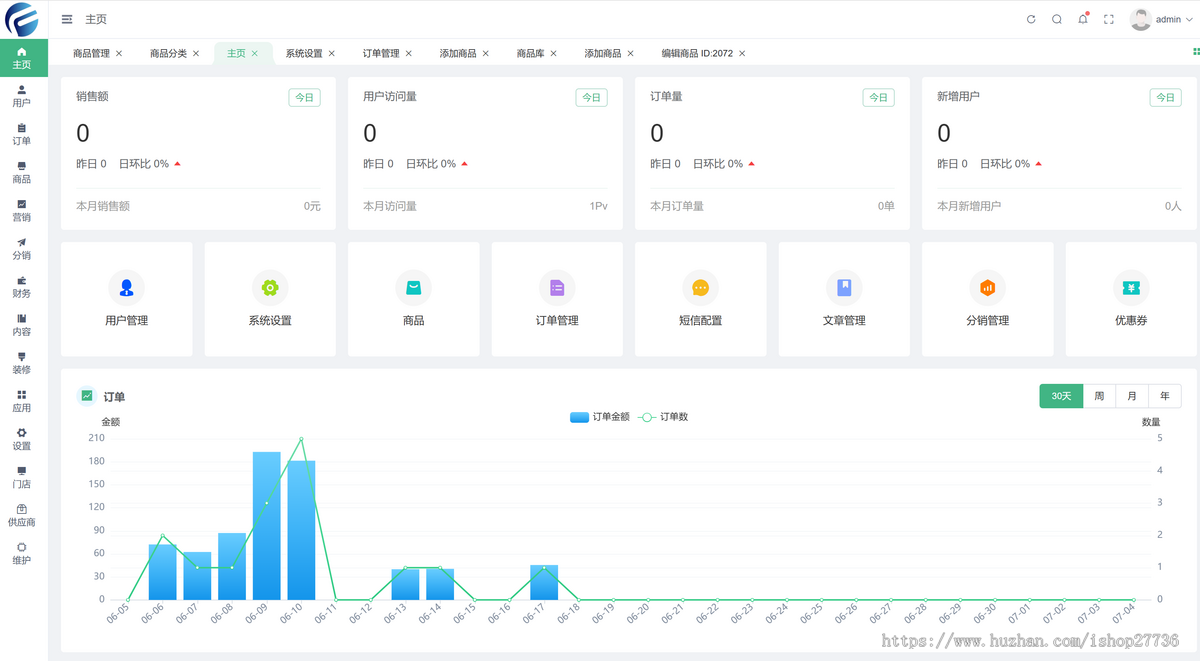Open the 财务 sidebar menu
This screenshot has width=1200, height=661.
pos(22,286)
